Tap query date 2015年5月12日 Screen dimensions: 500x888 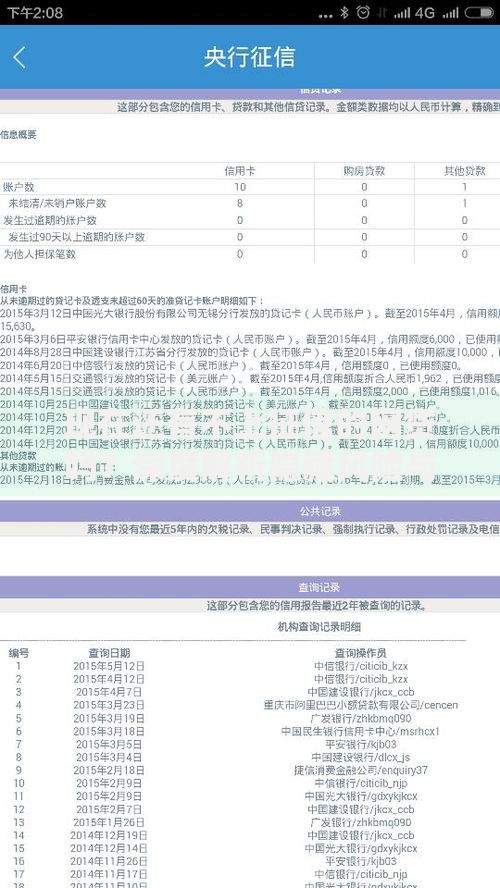click(x=109, y=666)
